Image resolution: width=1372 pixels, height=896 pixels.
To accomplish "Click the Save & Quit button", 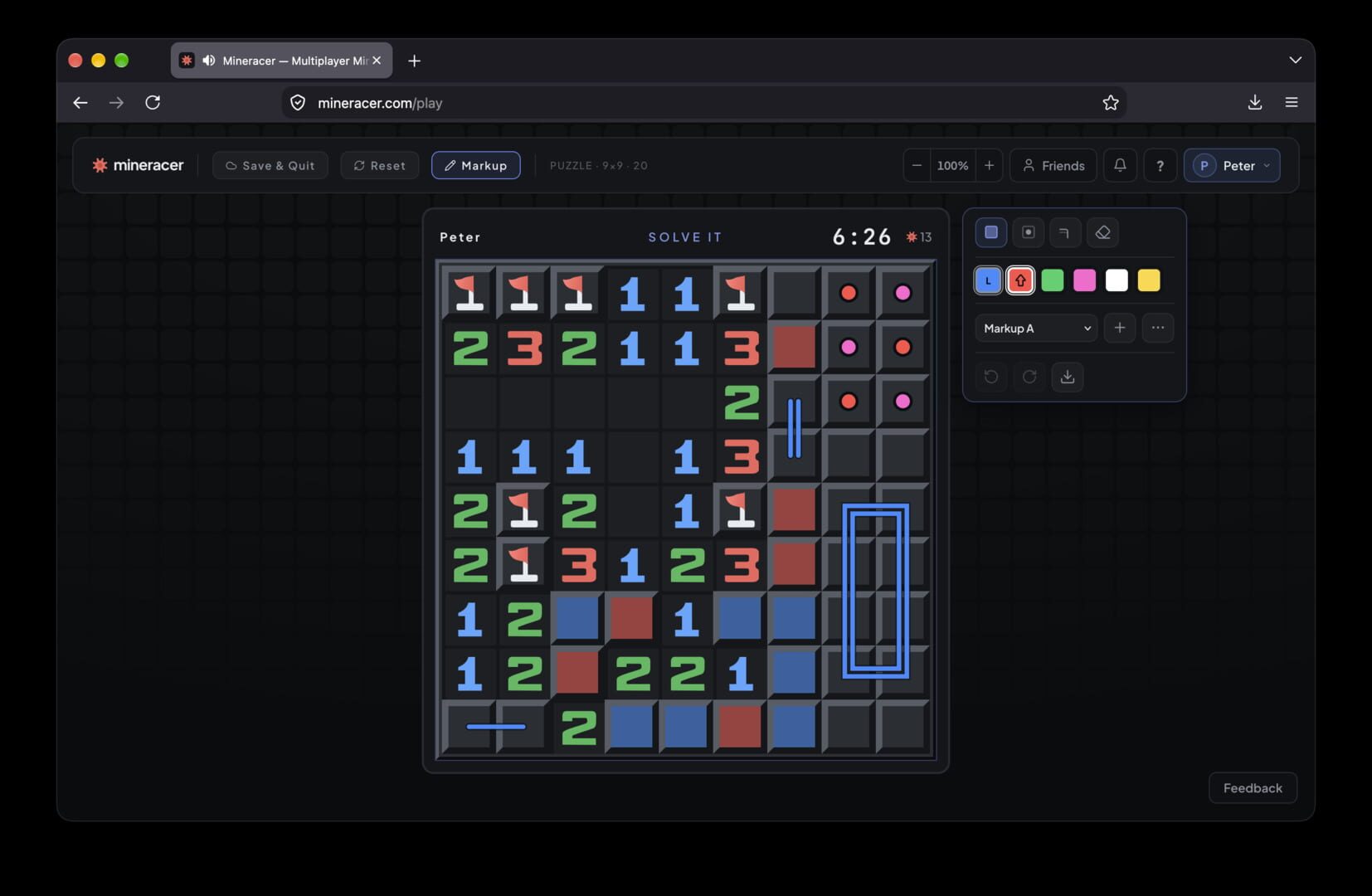I will tap(270, 165).
